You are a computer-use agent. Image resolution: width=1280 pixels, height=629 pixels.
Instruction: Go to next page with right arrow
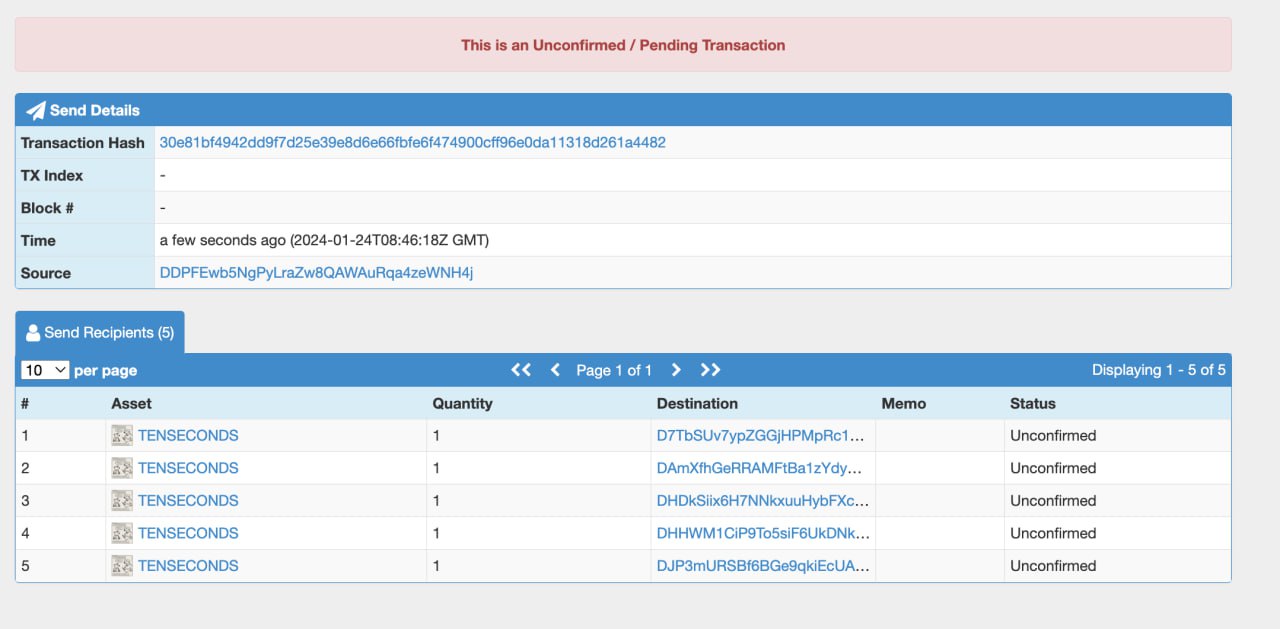(x=676, y=370)
